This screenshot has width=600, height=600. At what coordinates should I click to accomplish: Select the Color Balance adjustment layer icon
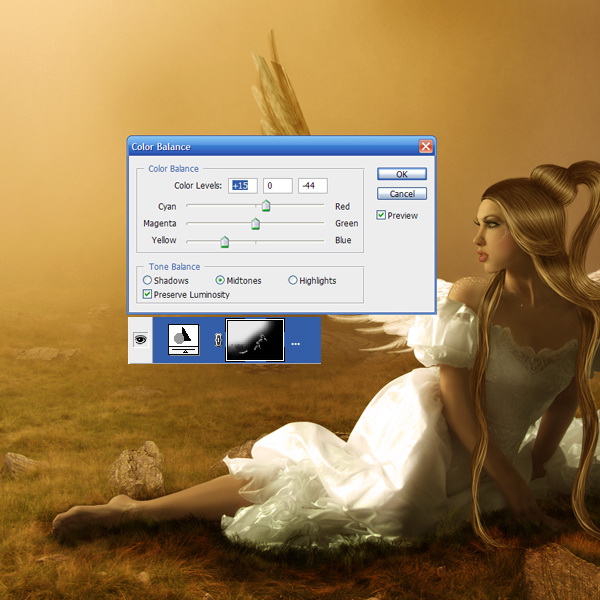click(184, 339)
